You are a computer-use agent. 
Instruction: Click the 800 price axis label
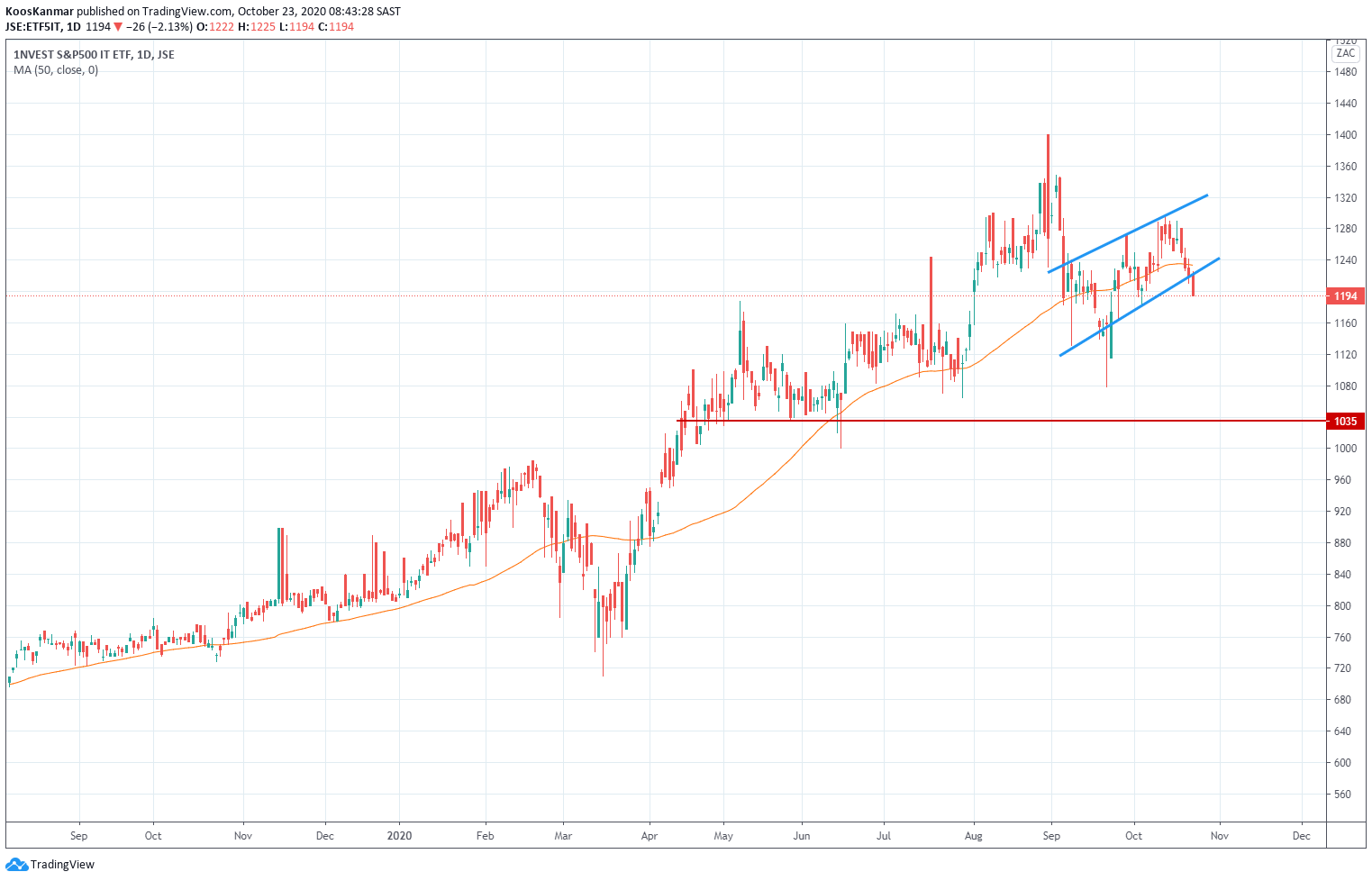click(1343, 606)
